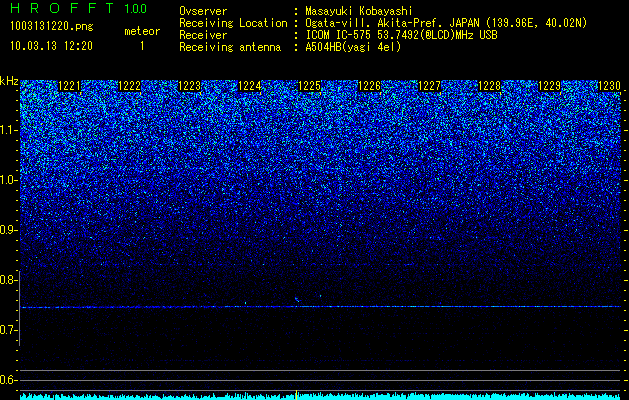Click the 1221 time marker
Screen dimensions: 629x400
[69, 86]
